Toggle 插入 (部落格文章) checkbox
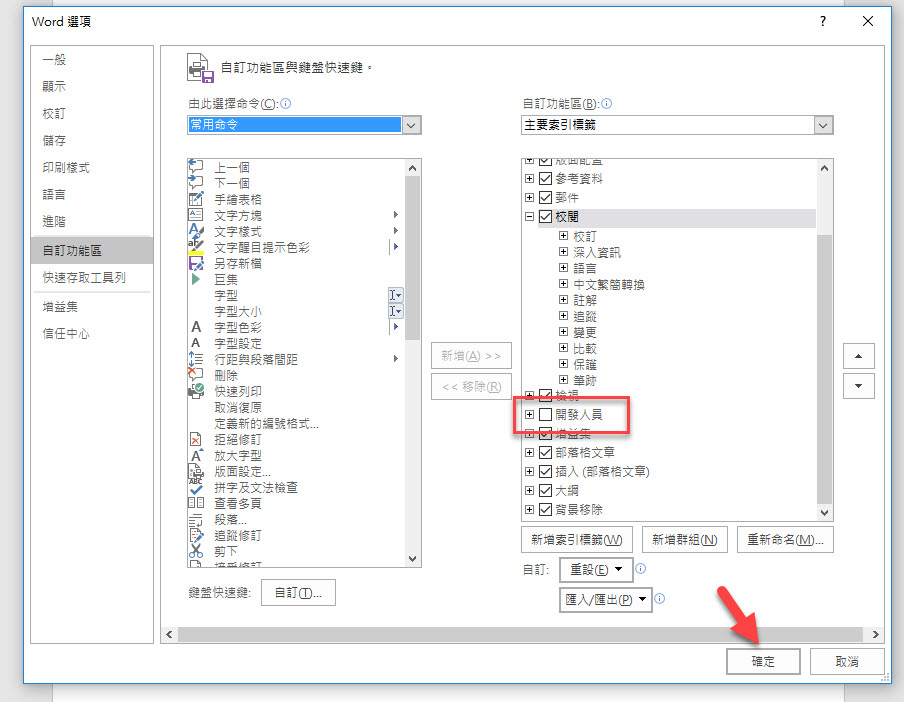 pyautogui.click(x=545, y=471)
